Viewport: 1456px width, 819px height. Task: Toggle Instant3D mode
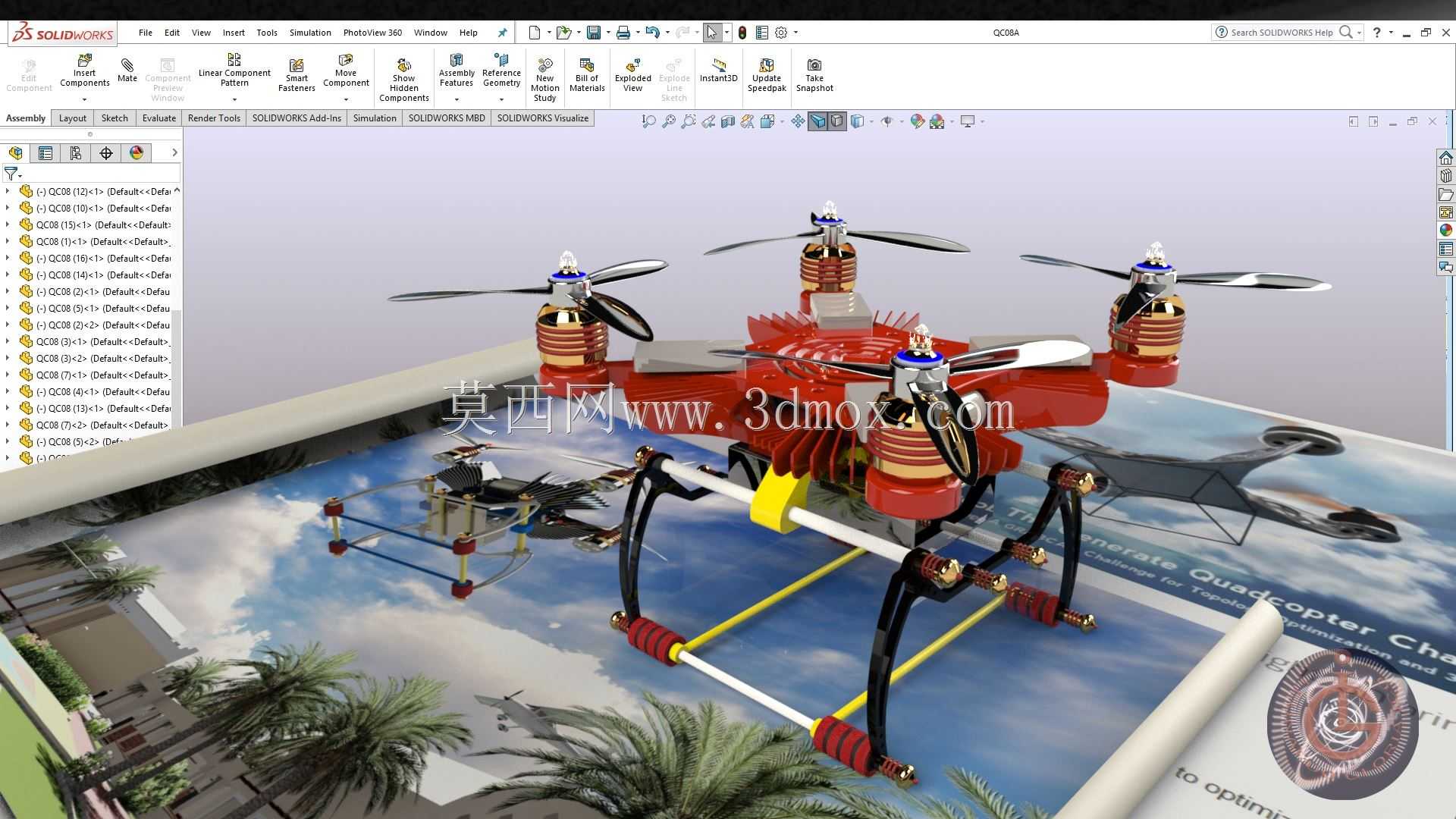pos(718,71)
